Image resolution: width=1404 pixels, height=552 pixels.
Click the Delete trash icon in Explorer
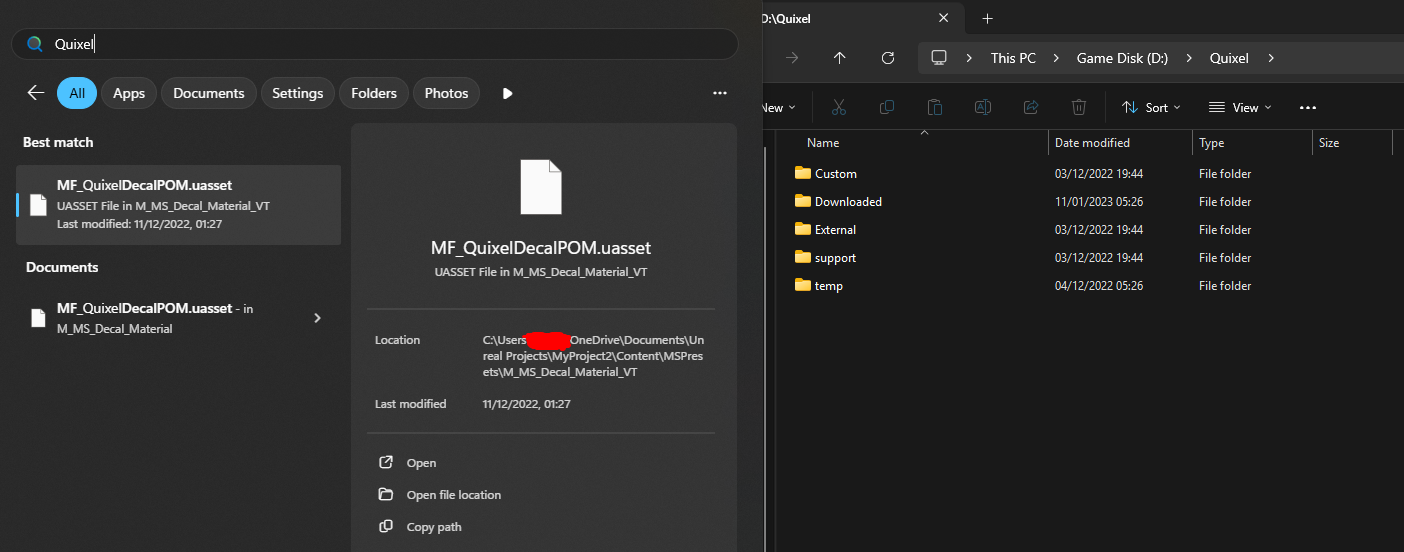pos(1079,107)
